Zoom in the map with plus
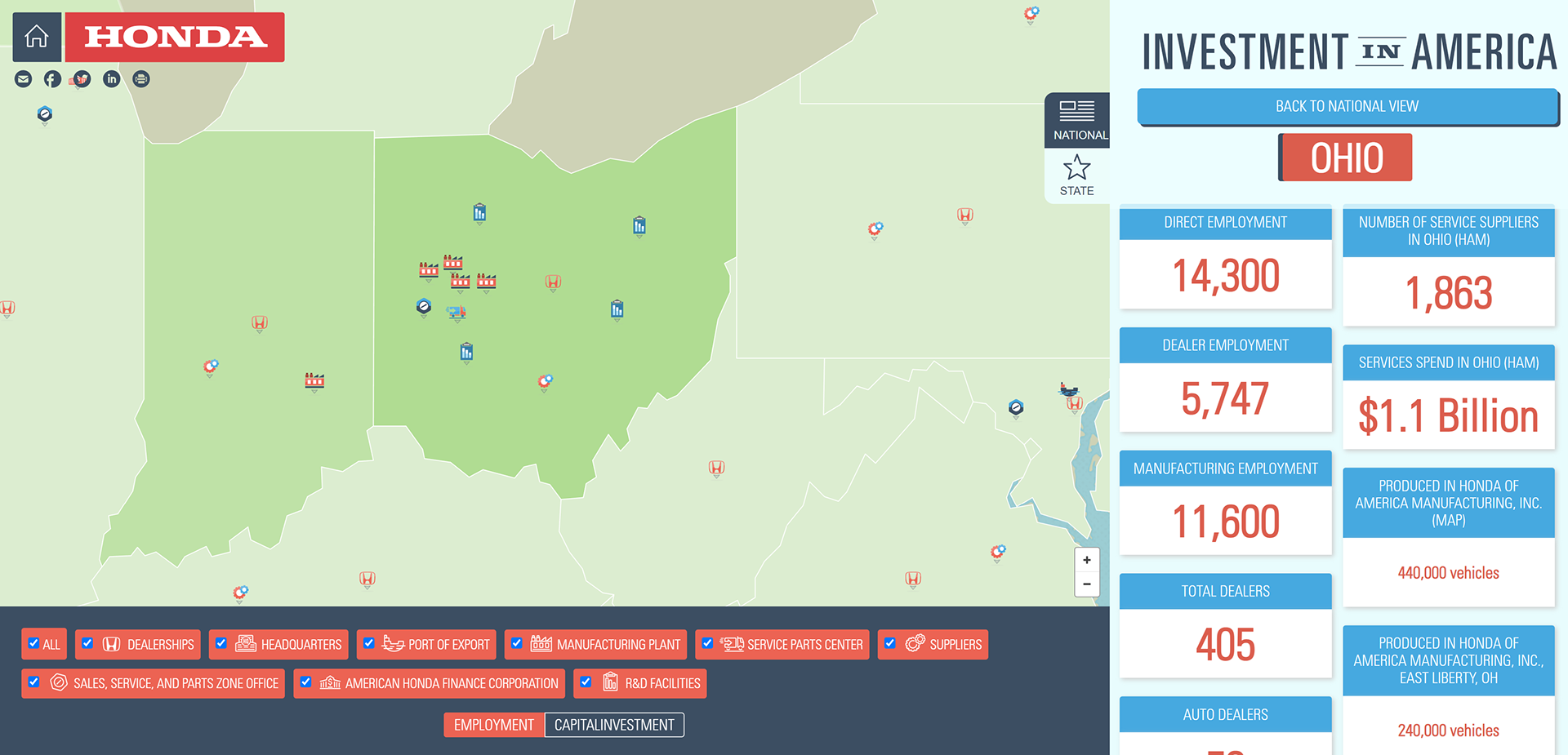The height and width of the screenshot is (755, 1568). point(1087,560)
